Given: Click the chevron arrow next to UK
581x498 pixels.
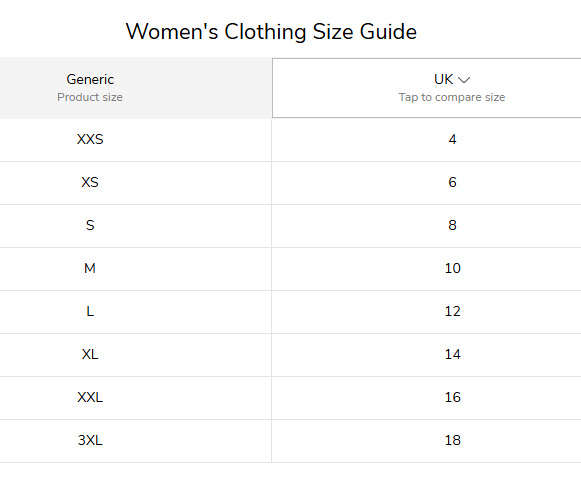Looking at the screenshot, I should click(x=464, y=80).
